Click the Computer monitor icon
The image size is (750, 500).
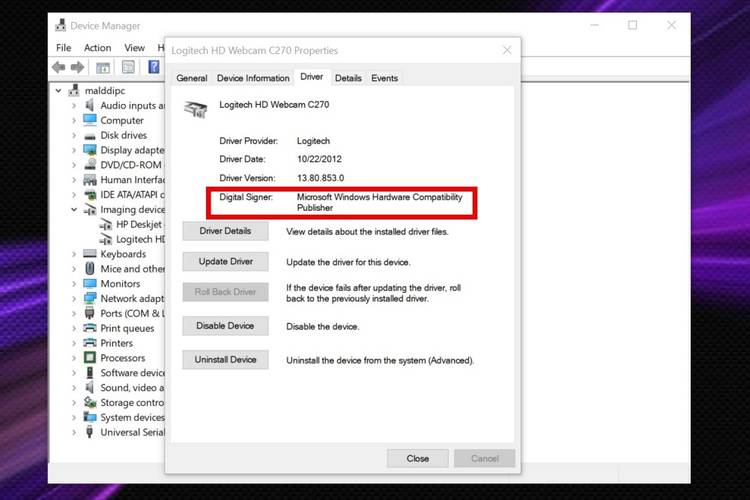pyautogui.click(x=90, y=120)
